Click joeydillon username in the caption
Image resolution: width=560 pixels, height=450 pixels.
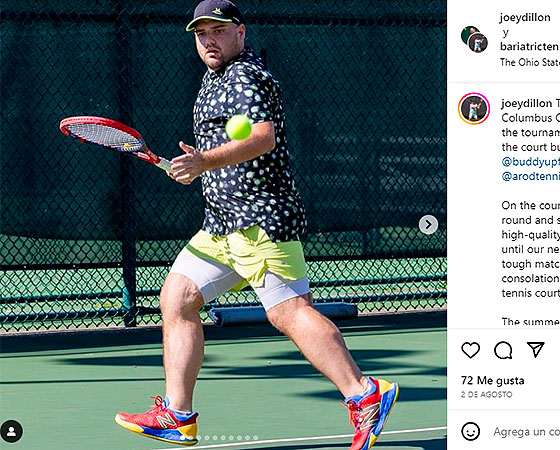coord(526,104)
